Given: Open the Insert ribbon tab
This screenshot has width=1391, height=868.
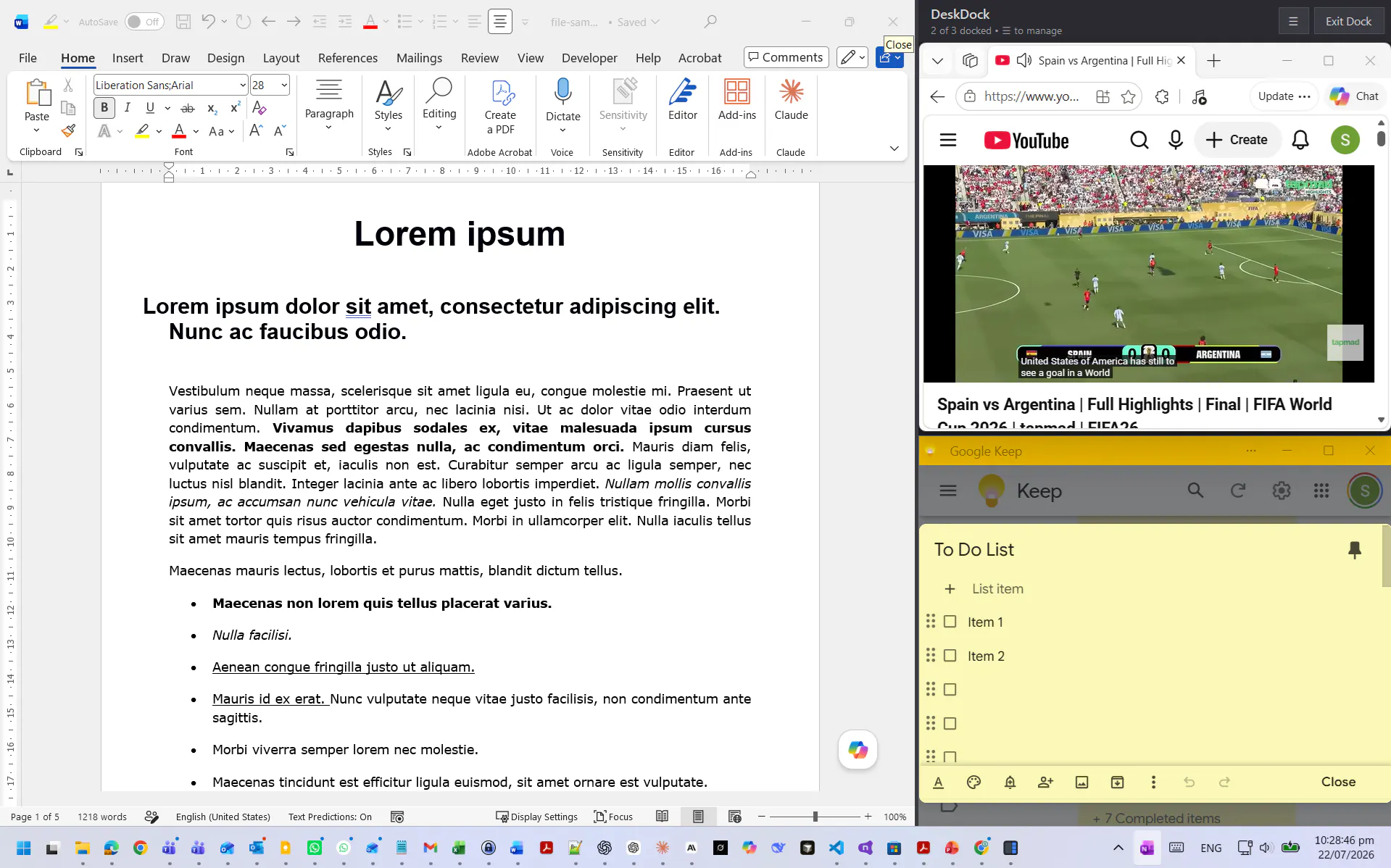Looking at the screenshot, I should click(x=128, y=58).
